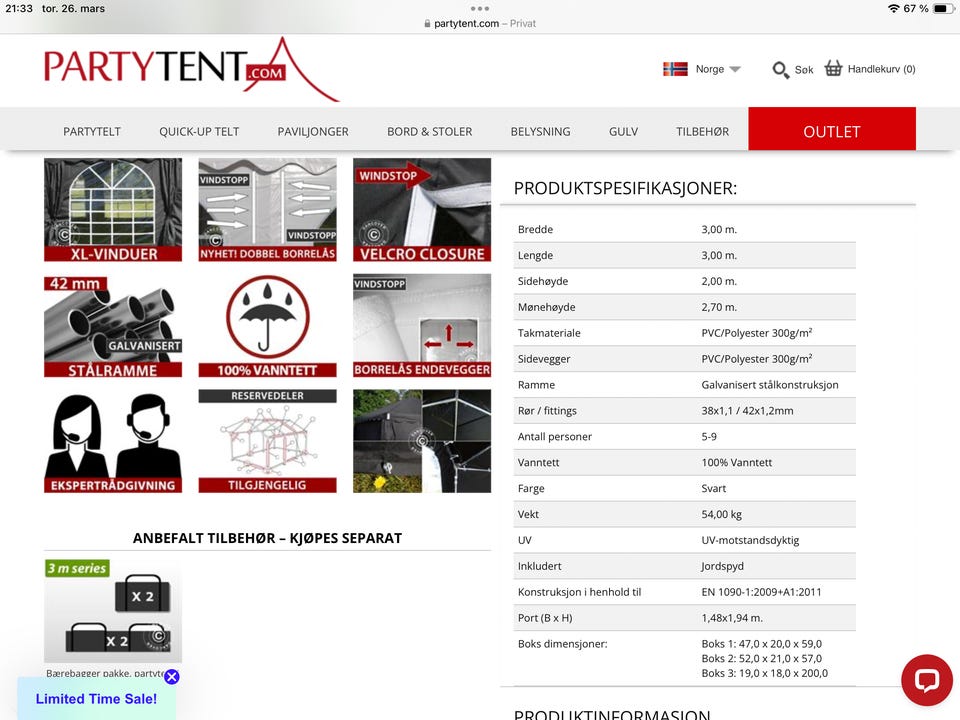Viewport: 960px width, 720px height.
Task: Select 'Boks 3: 19,0 x 18,0 x 200,0'
Action: click(x=765, y=673)
